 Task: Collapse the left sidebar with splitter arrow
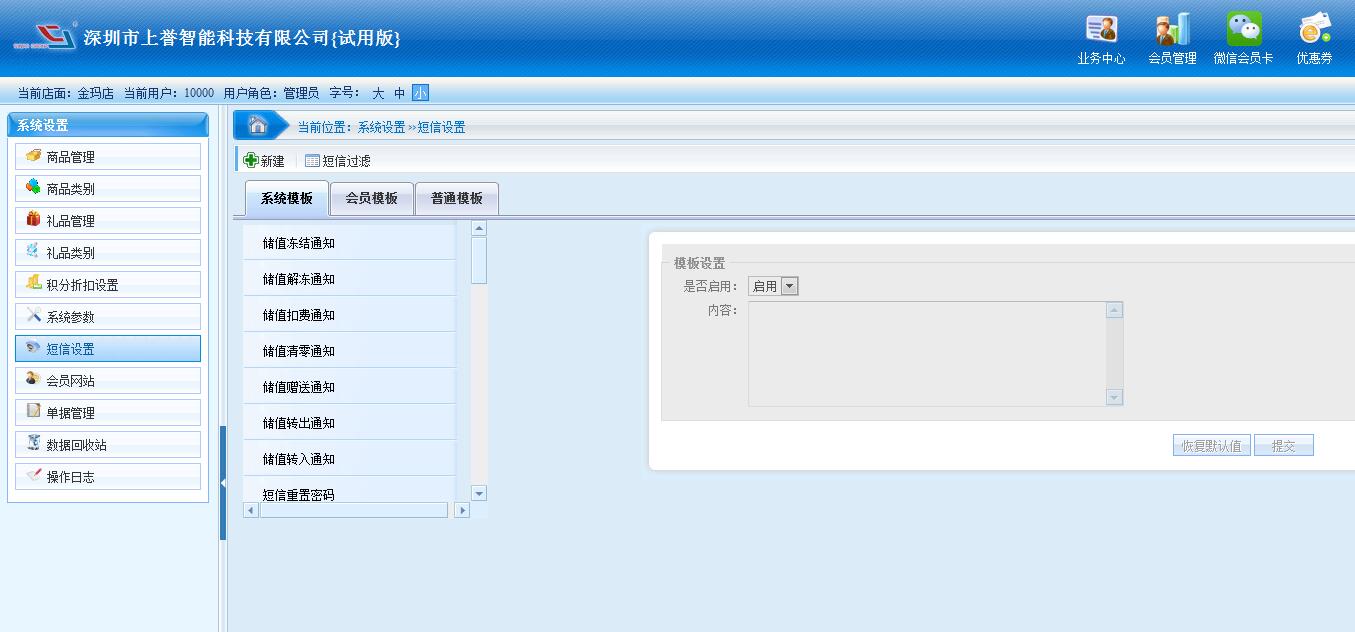[x=223, y=483]
